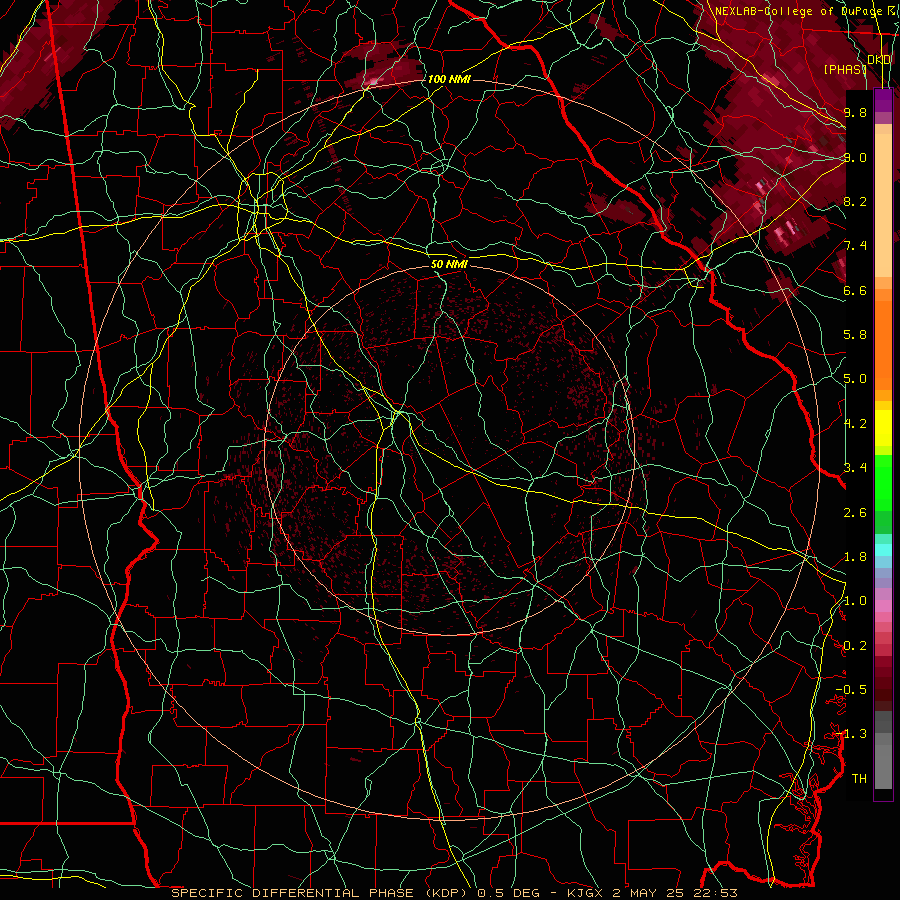Pick the dark orange segment of color bar
This screenshot has height=900, width=900.
coord(883,344)
